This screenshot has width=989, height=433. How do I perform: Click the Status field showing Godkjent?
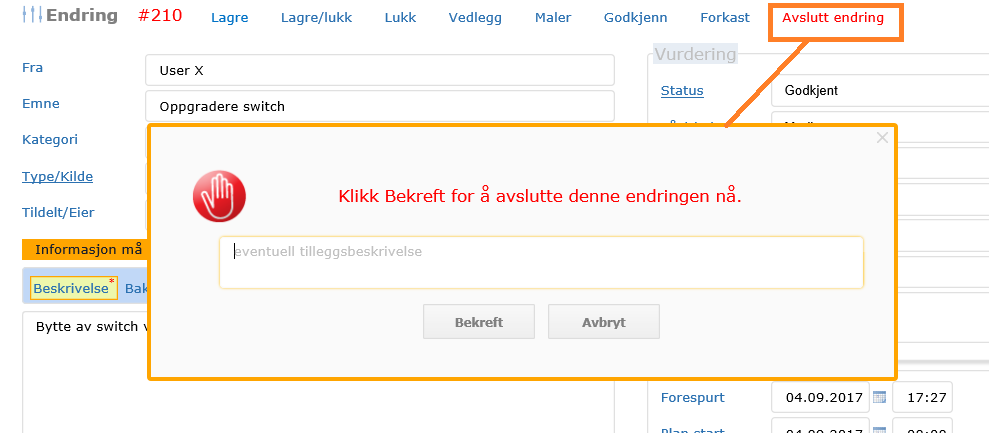click(x=880, y=91)
